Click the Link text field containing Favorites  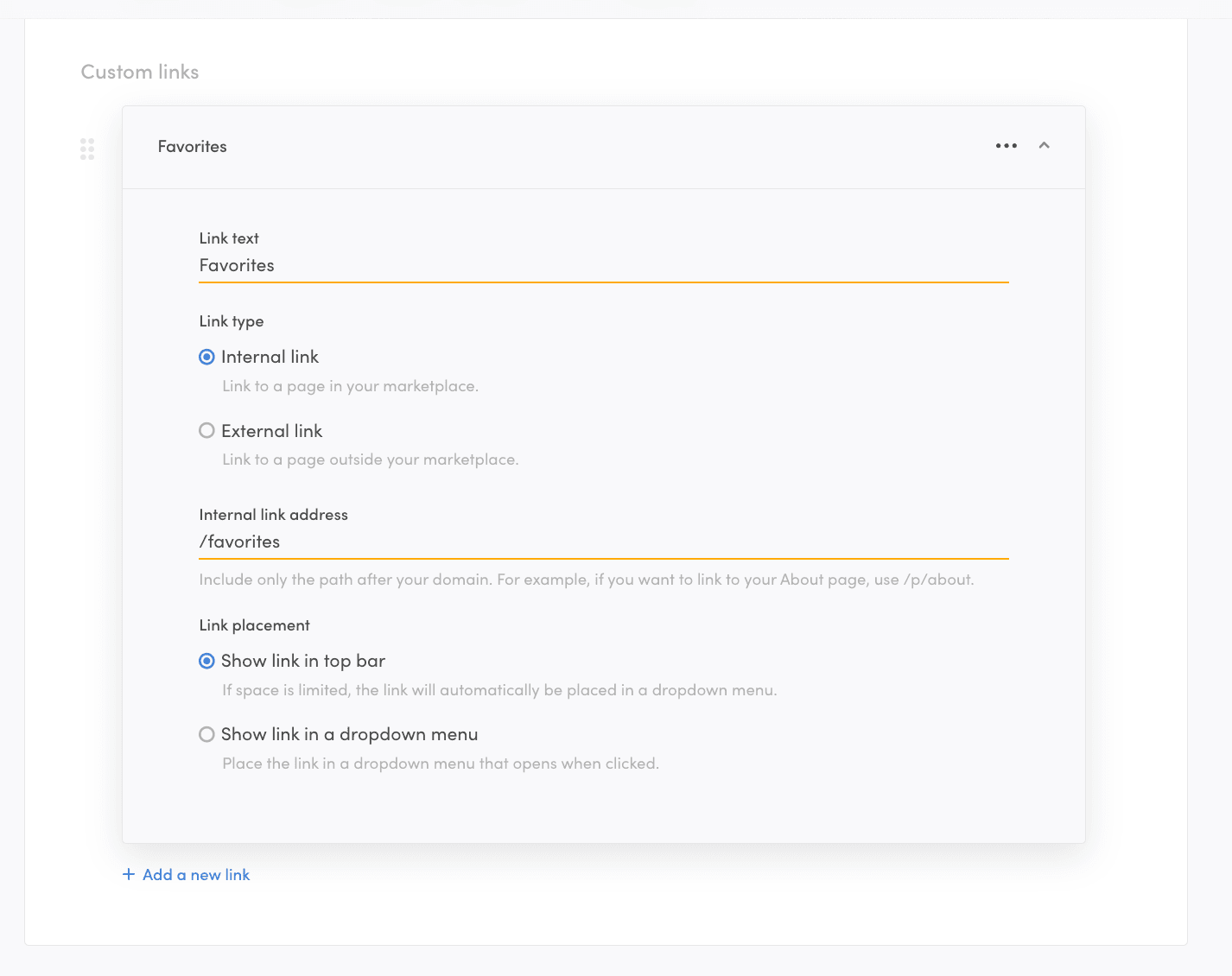coord(603,266)
